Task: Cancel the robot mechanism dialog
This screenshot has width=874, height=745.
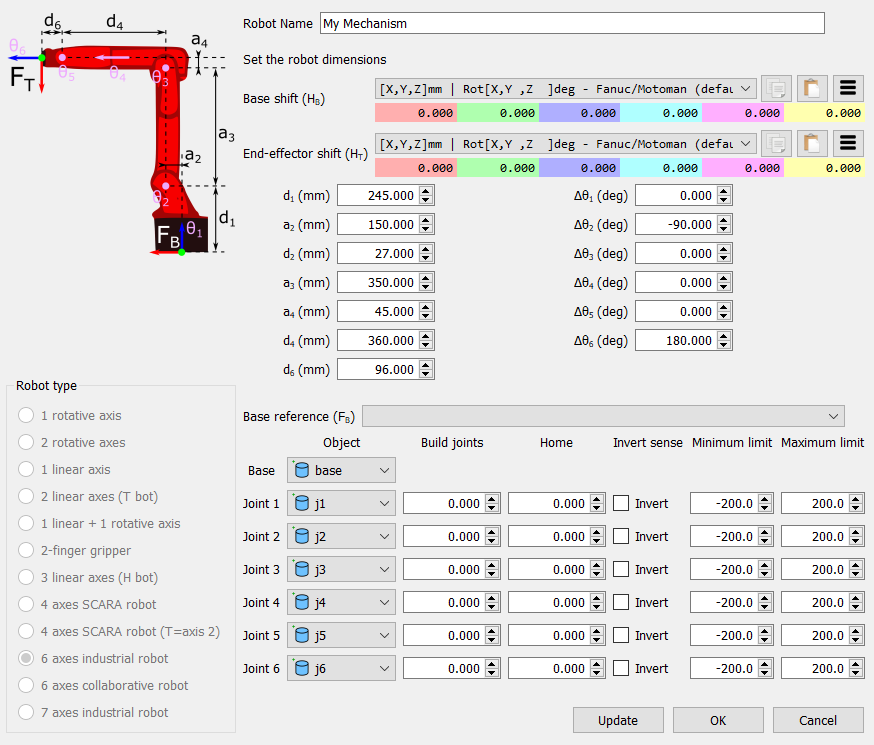Action: tap(817, 720)
